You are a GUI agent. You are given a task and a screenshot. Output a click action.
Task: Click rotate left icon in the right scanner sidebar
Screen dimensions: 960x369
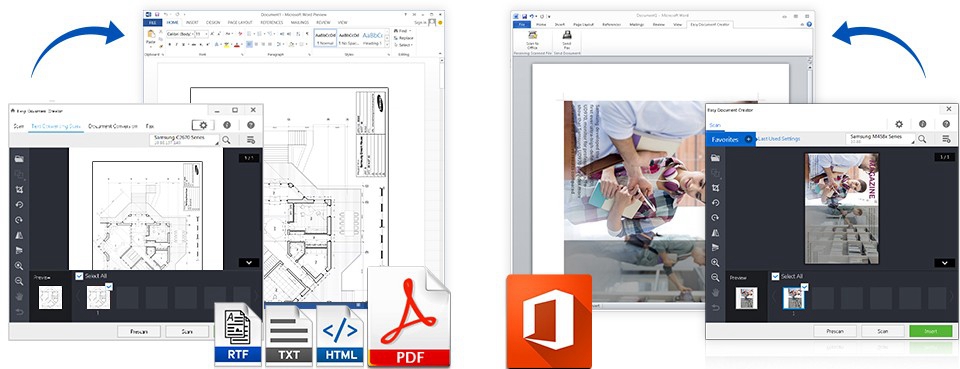(x=715, y=203)
